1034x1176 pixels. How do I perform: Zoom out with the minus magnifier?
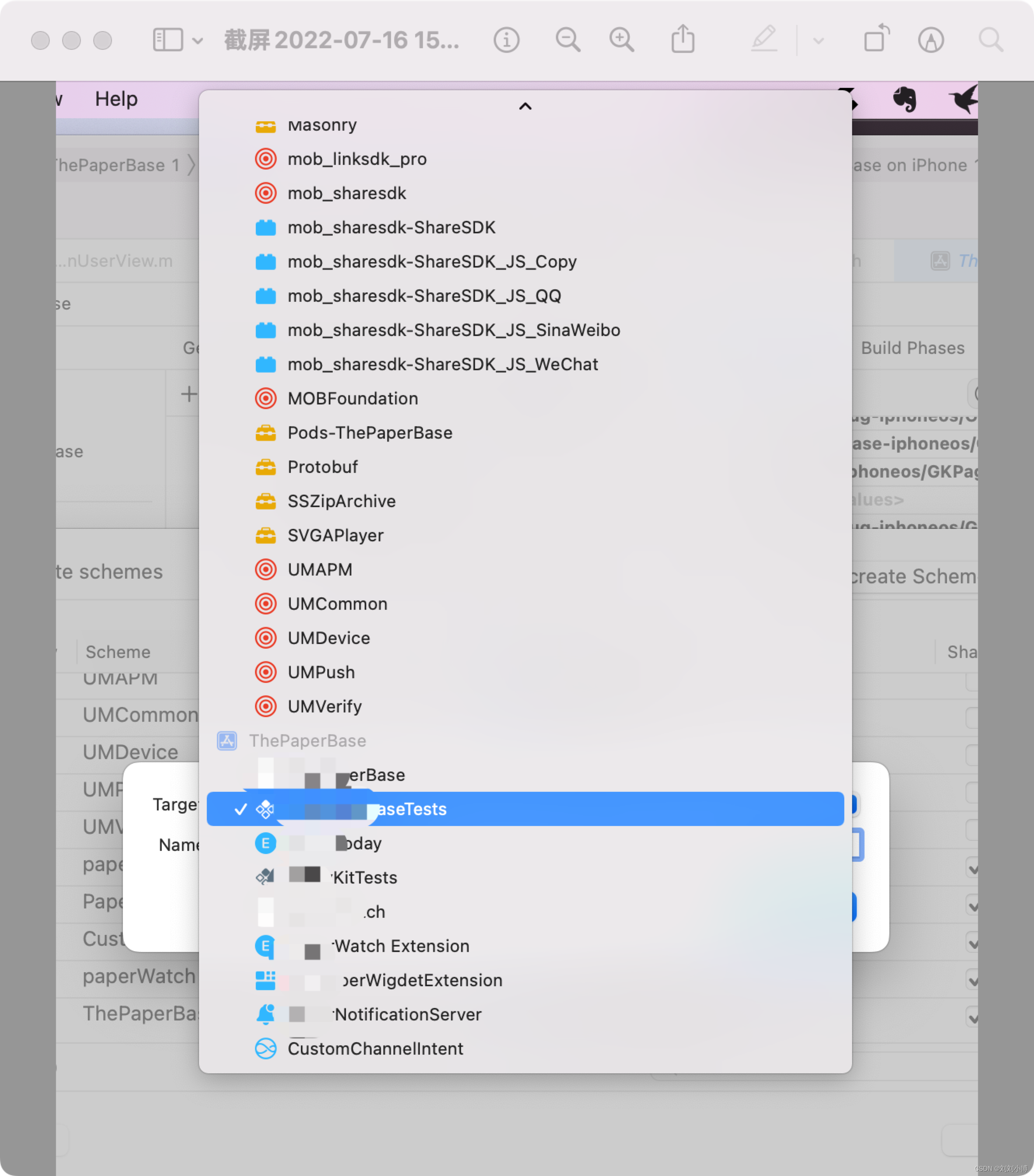click(x=568, y=40)
